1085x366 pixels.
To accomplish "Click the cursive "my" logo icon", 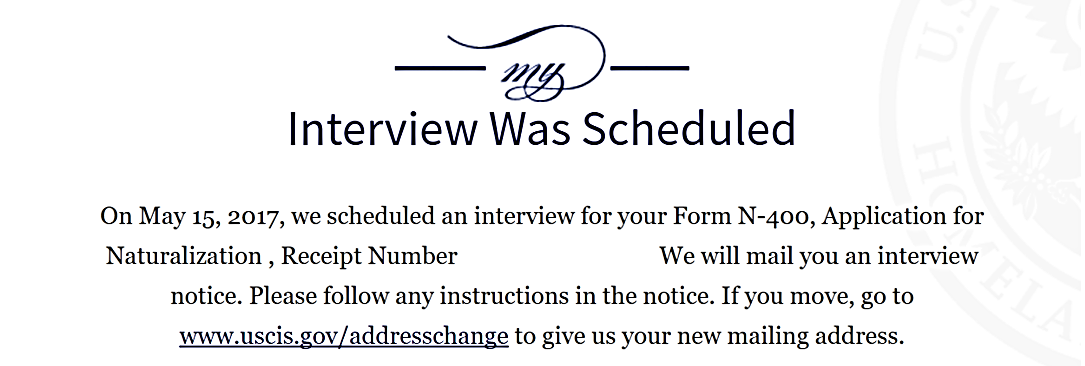I will pyautogui.click(x=532, y=75).
